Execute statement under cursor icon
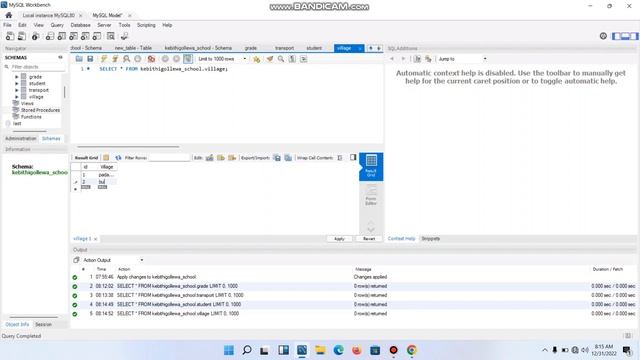Screen dimensions: 640x360 coord(115,59)
